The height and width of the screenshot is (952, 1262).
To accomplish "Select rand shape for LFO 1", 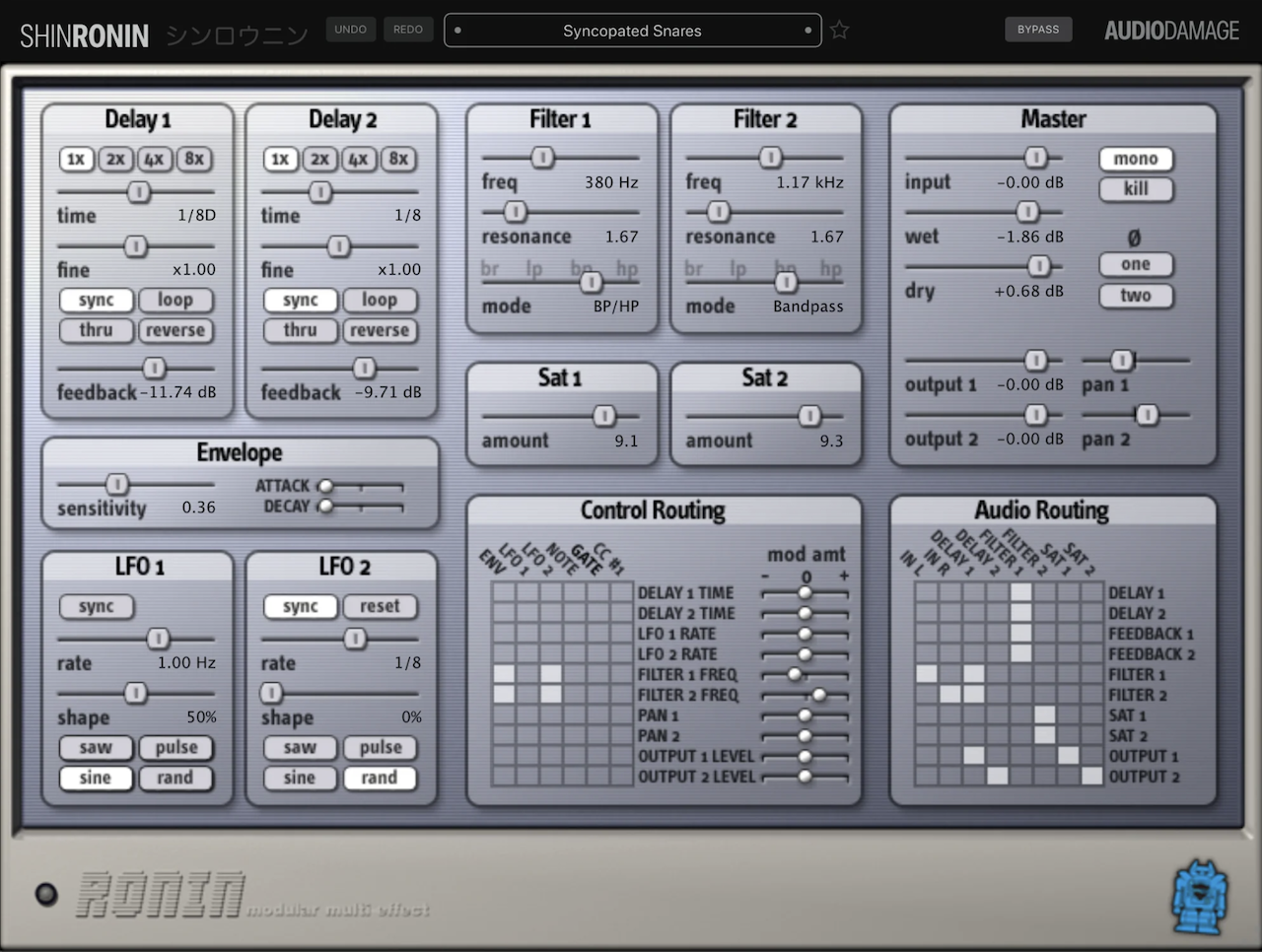I will [175, 778].
